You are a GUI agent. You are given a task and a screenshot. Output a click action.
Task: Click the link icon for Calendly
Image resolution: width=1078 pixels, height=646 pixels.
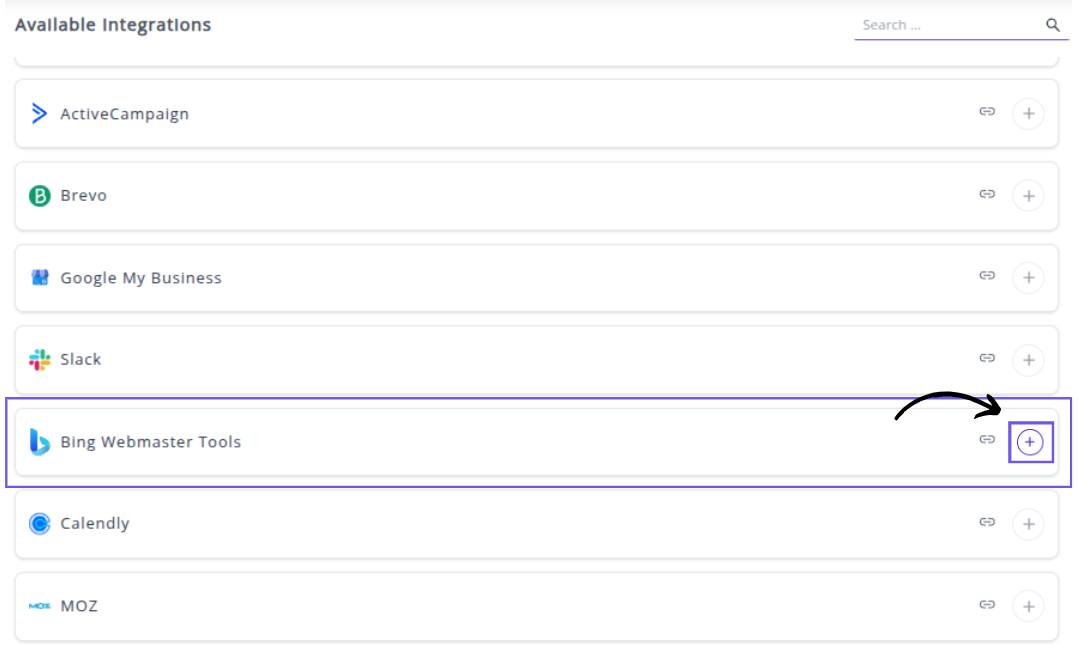987,522
